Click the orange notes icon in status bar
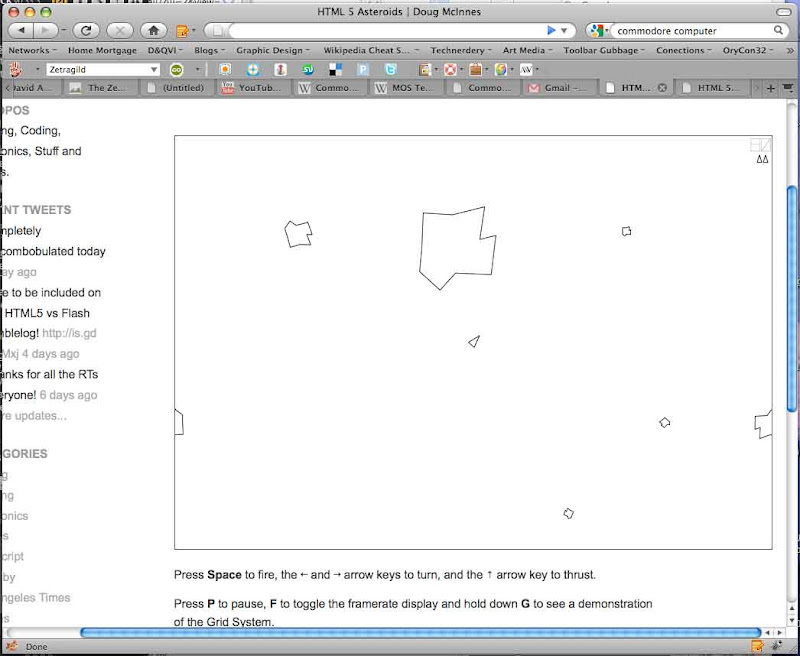The width and height of the screenshot is (800, 656). pyautogui.click(x=758, y=646)
